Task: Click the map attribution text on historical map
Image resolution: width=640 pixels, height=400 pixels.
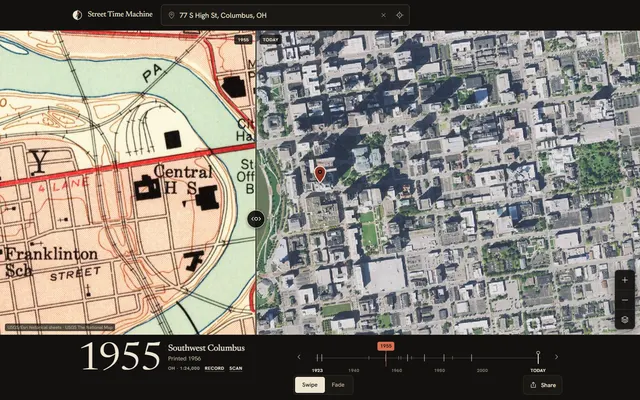Action: [x=60, y=327]
